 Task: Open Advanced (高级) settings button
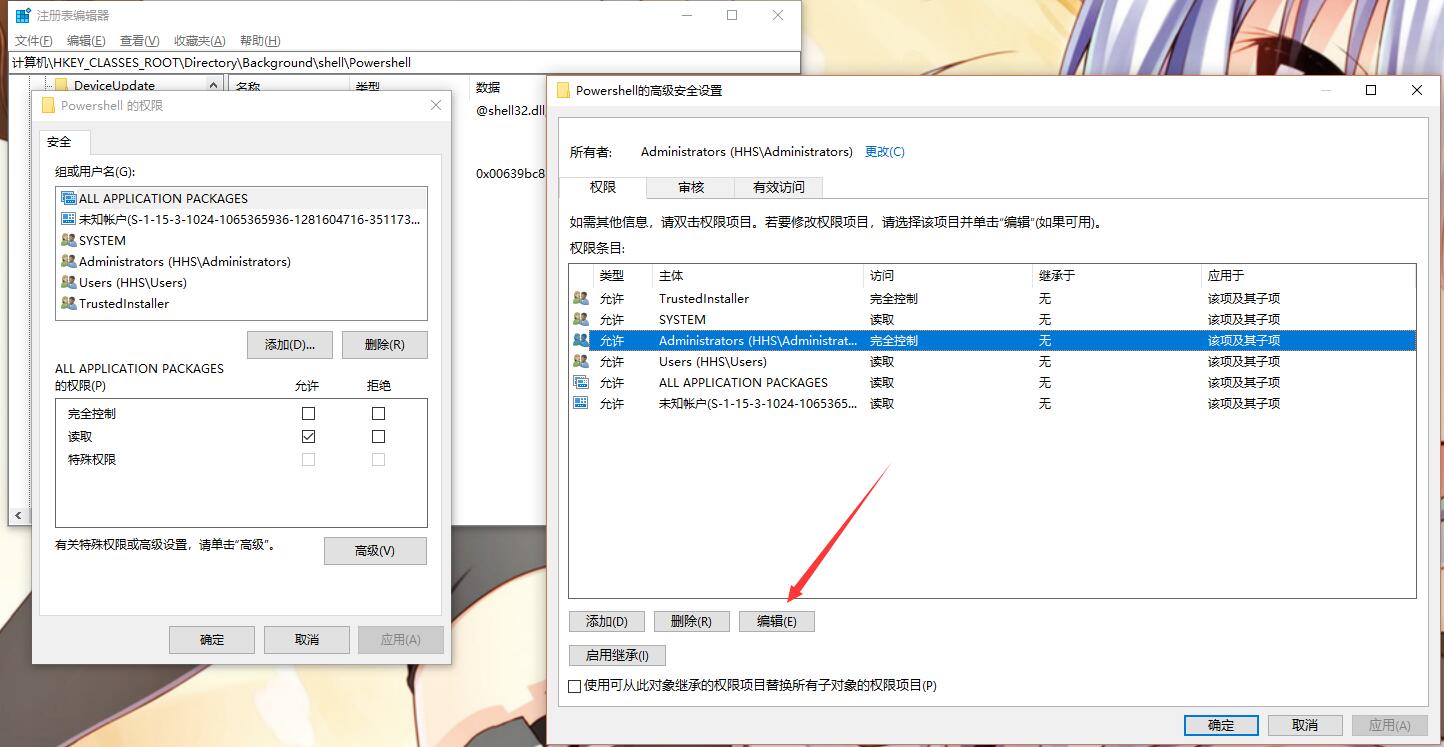click(375, 551)
